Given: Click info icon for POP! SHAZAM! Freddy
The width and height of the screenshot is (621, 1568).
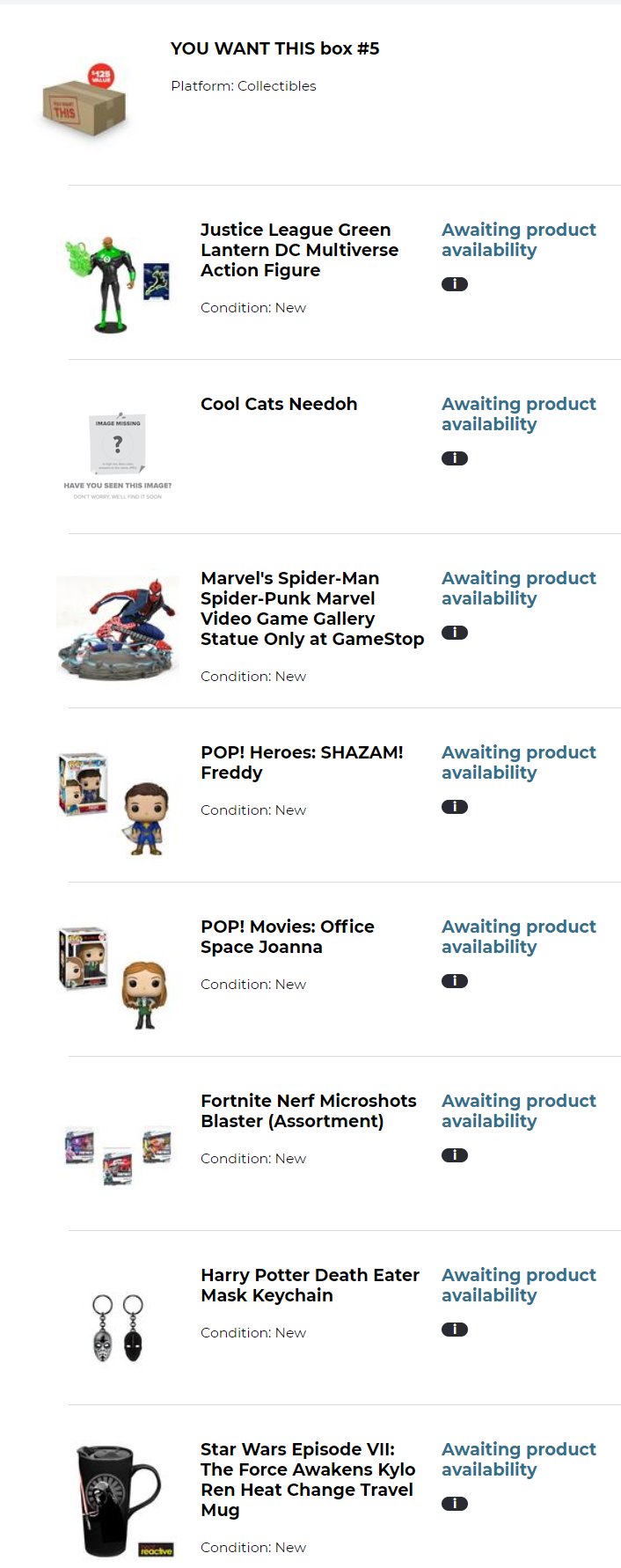Looking at the screenshot, I should (x=455, y=807).
